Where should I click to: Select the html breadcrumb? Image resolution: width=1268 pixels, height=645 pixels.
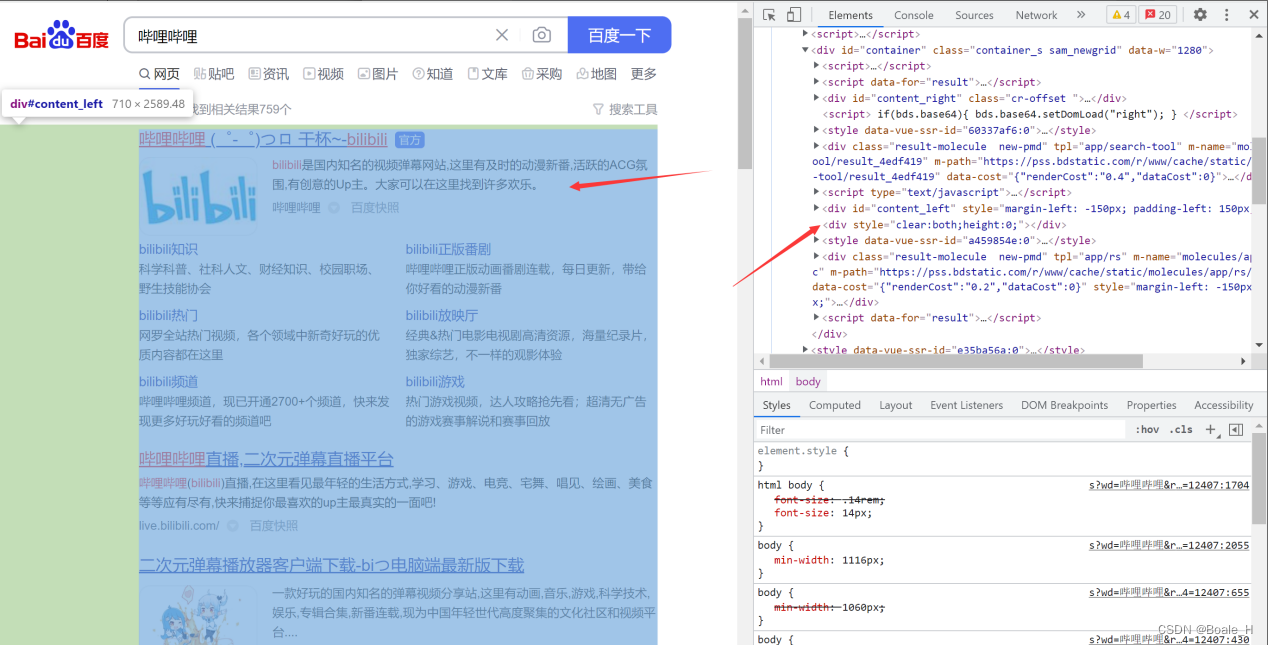click(x=771, y=381)
